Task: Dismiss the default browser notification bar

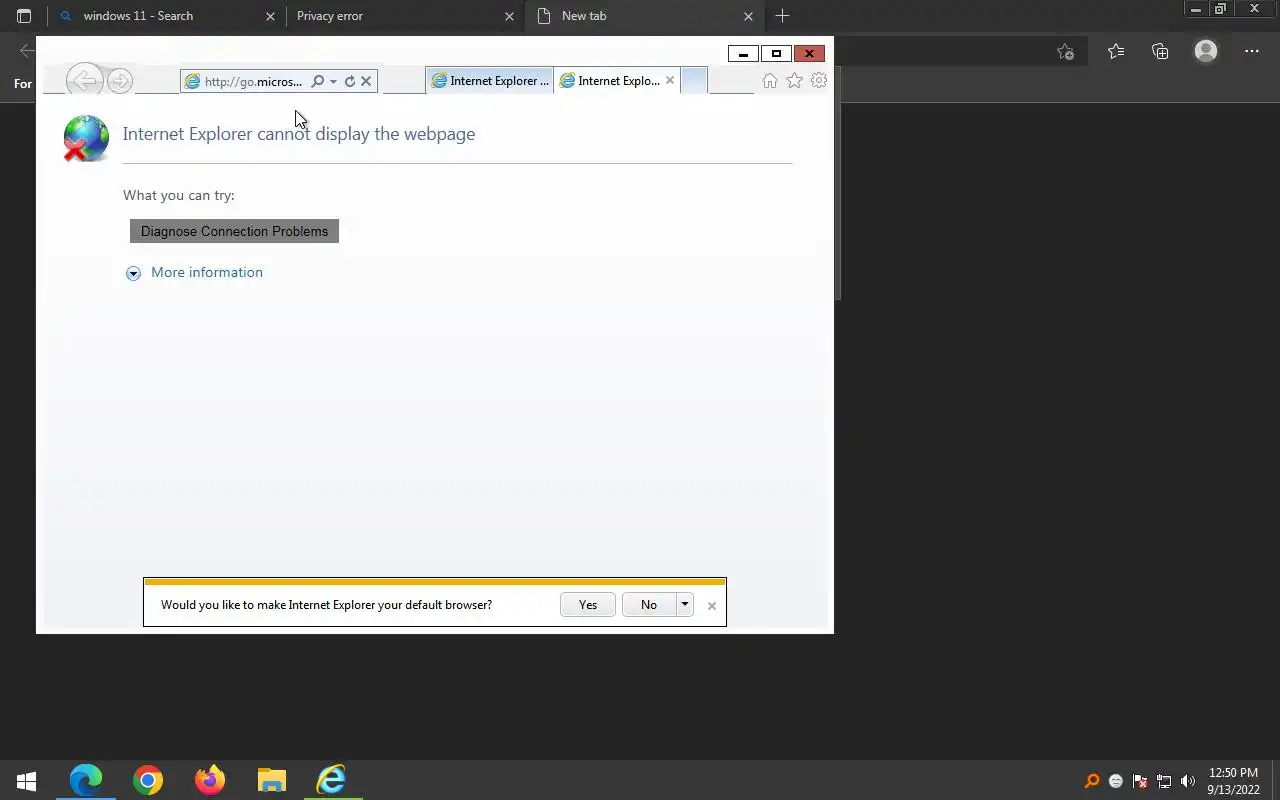Action: click(712, 606)
